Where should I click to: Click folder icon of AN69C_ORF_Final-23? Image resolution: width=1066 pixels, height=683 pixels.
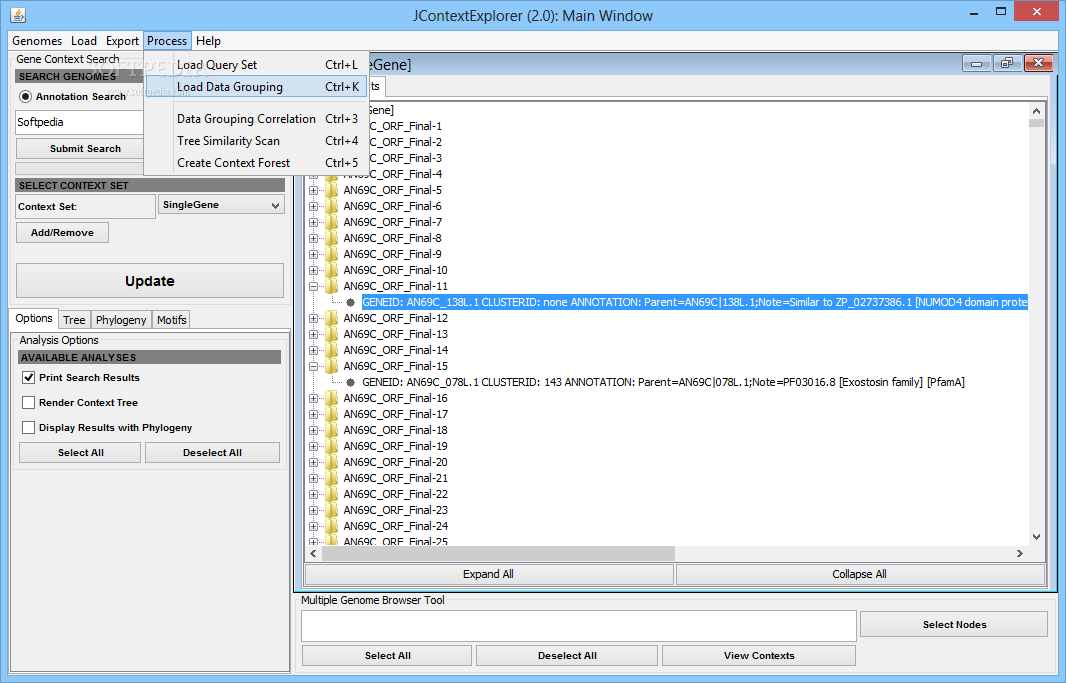point(332,510)
